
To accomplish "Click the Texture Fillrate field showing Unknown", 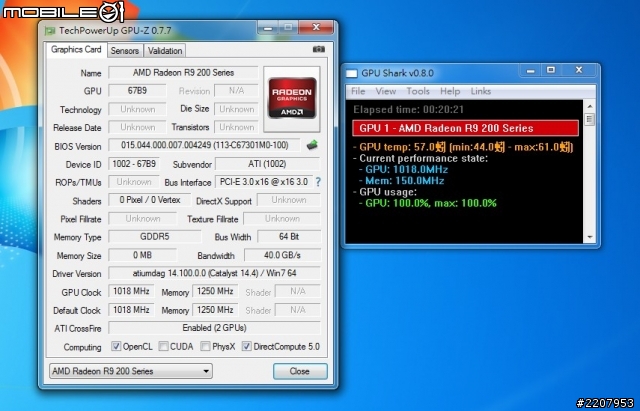I will click(282, 219).
